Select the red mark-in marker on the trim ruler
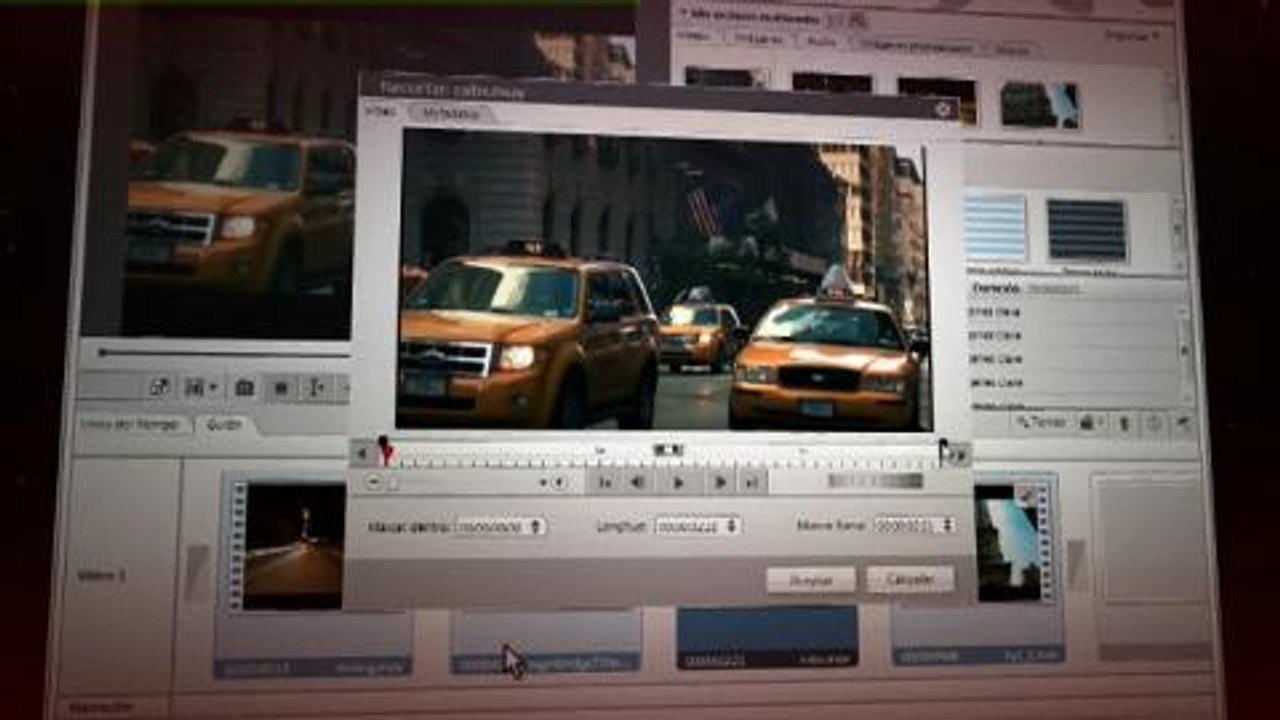Viewport: 1280px width, 720px height. 385,452
